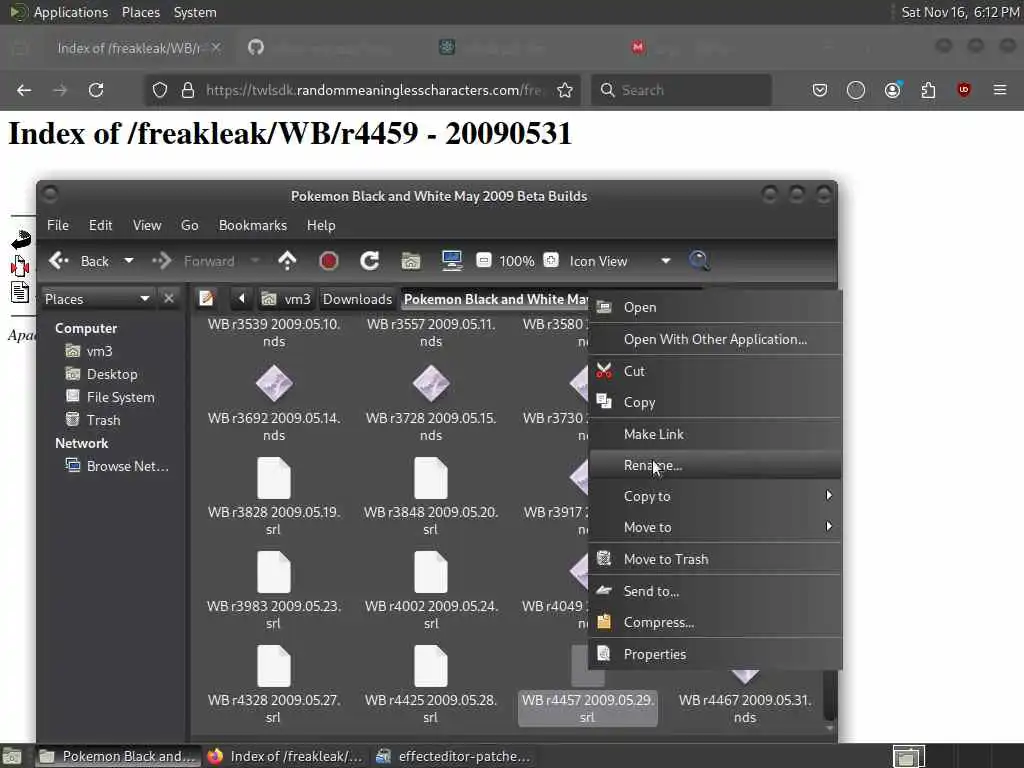Choose Make Link in context menu
Screen dimensions: 1024x768
coord(715,434)
